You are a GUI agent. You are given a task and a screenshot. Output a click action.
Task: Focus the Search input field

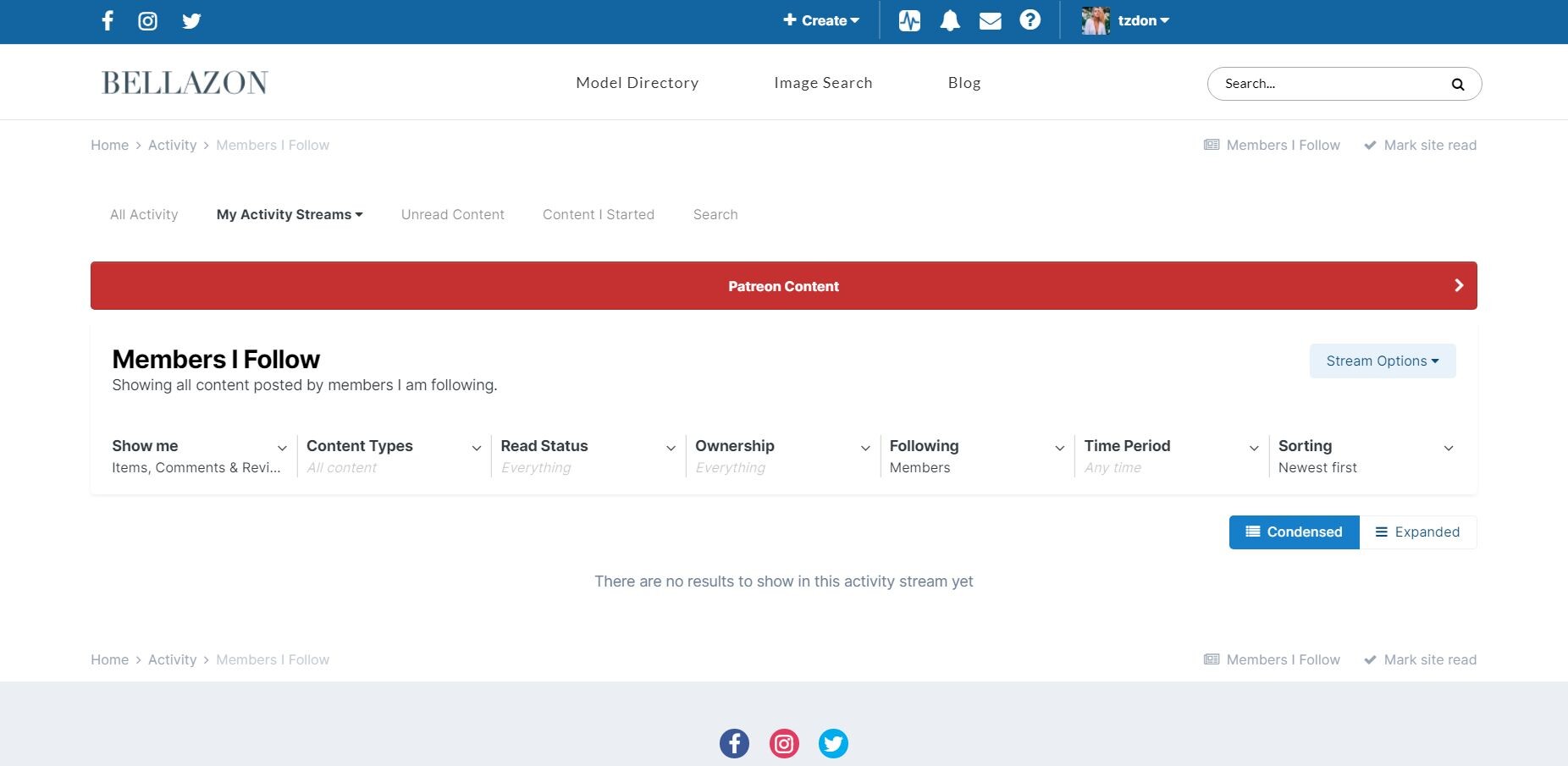[x=1329, y=84]
